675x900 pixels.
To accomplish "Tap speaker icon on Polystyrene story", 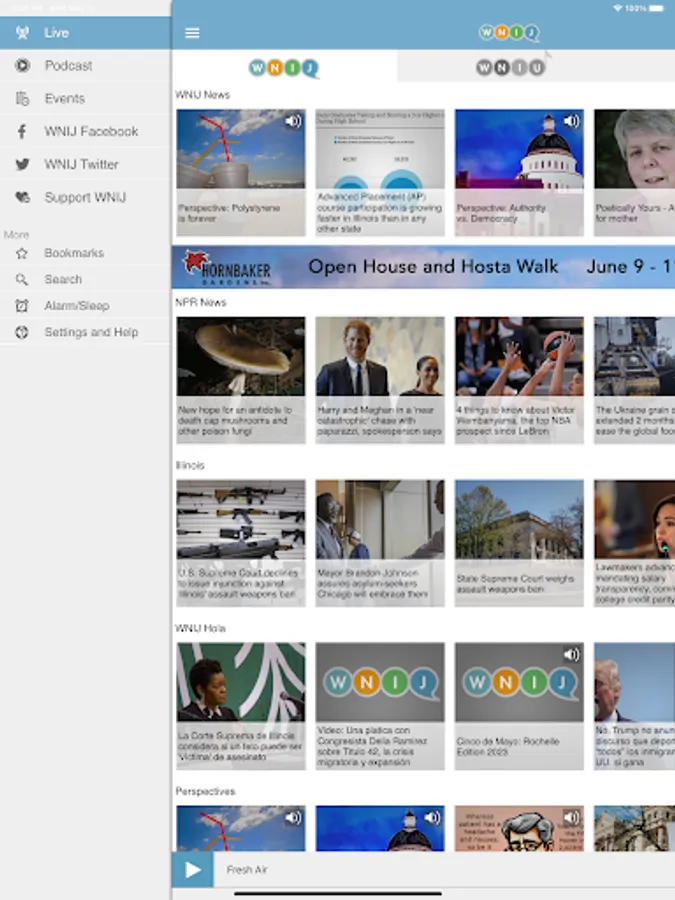I will [293, 121].
